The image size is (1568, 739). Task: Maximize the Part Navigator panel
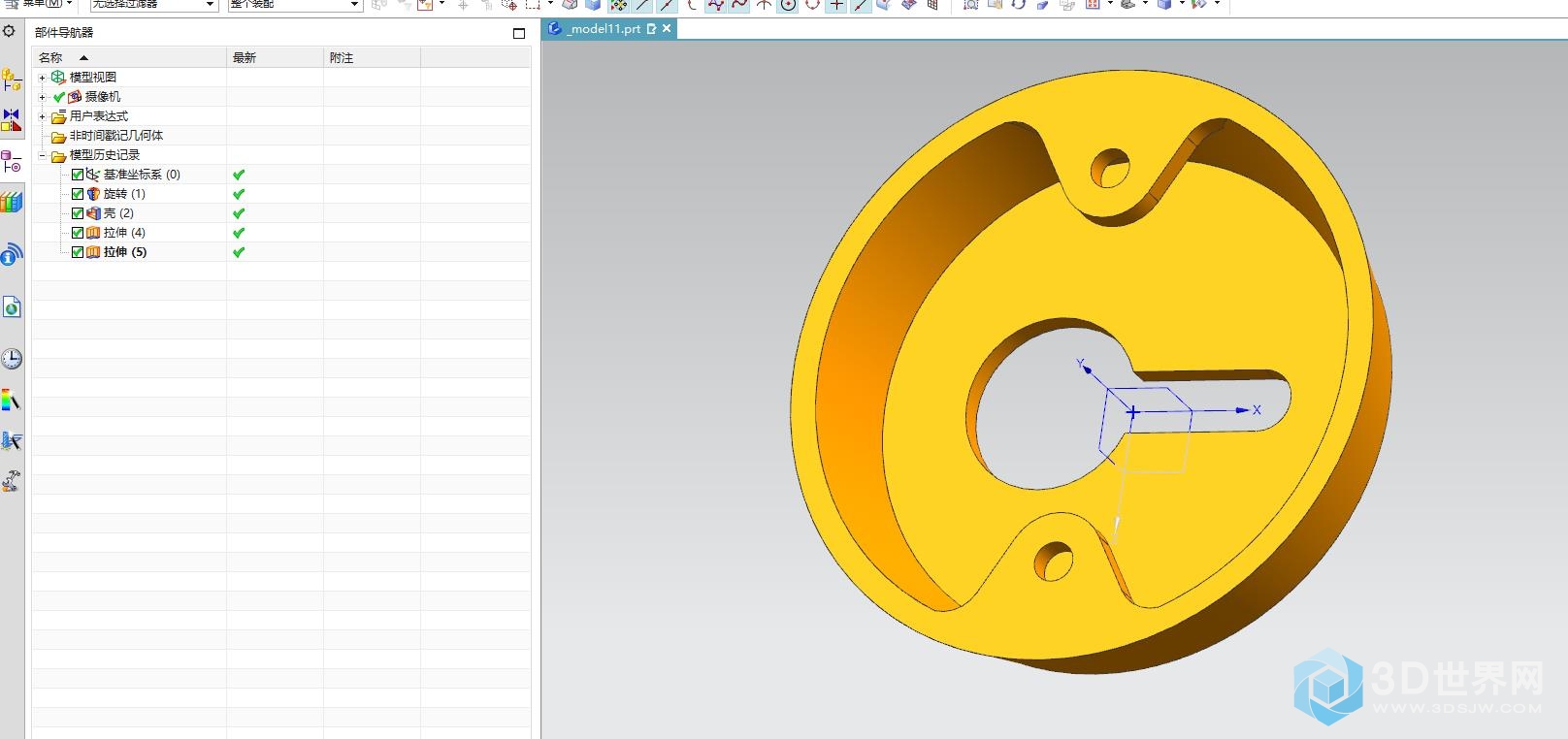519,33
